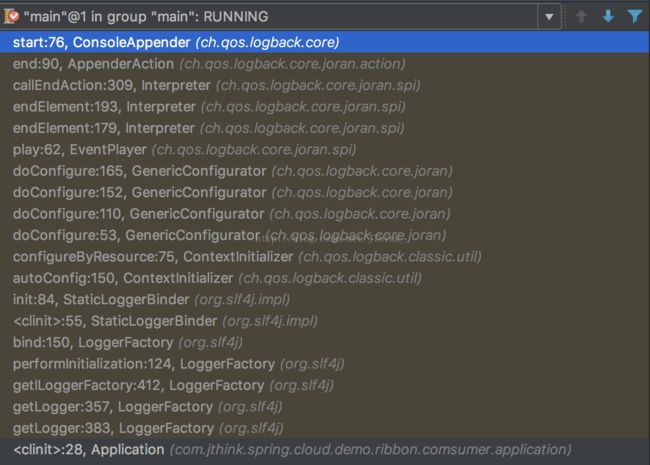Open the thread selector dropdown arrow
This screenshot has height=465, width=650.
point(549,17)
